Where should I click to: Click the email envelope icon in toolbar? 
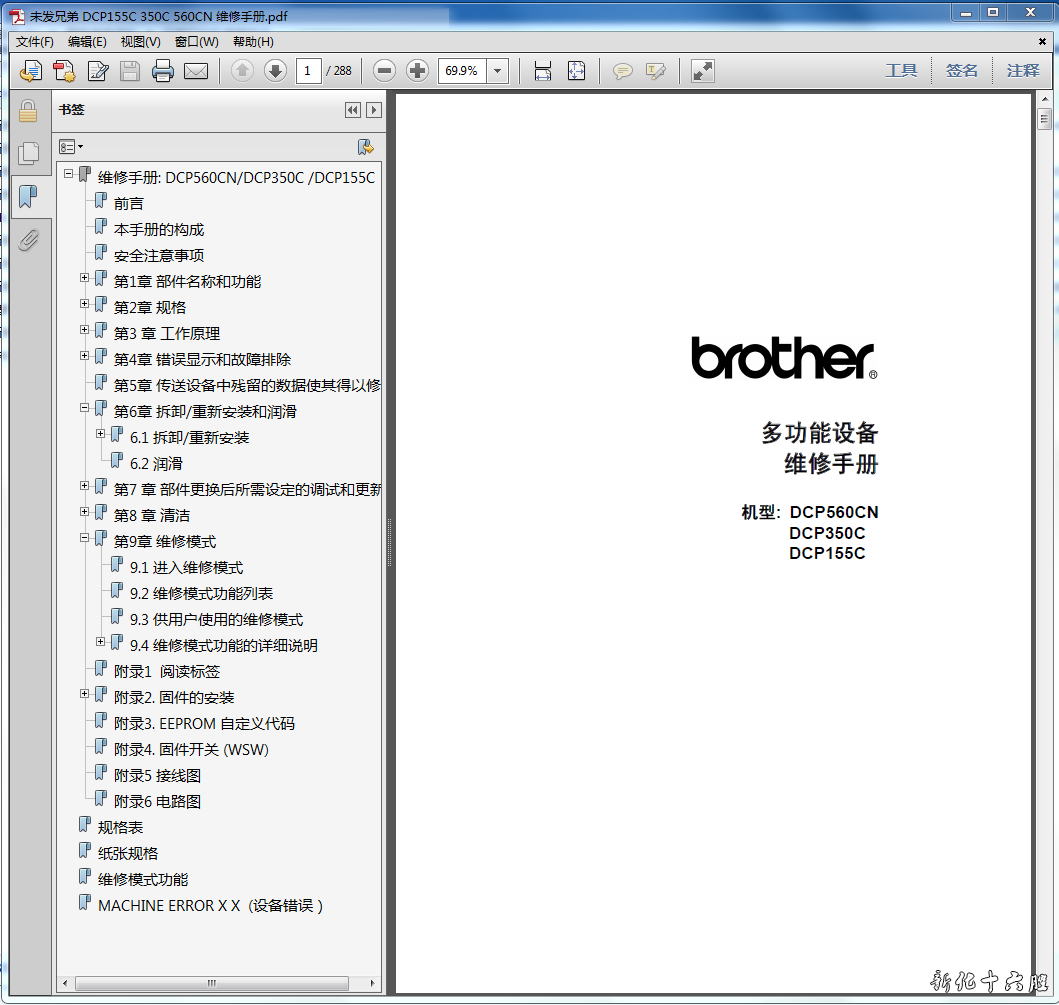[x=196, y=71]
